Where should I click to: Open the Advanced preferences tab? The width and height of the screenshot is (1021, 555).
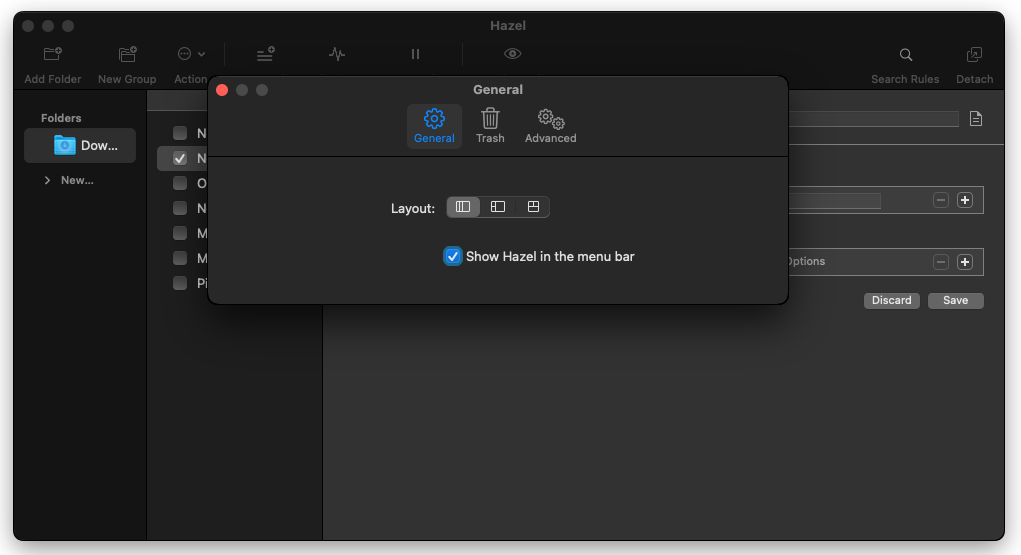tap(550, 126)
